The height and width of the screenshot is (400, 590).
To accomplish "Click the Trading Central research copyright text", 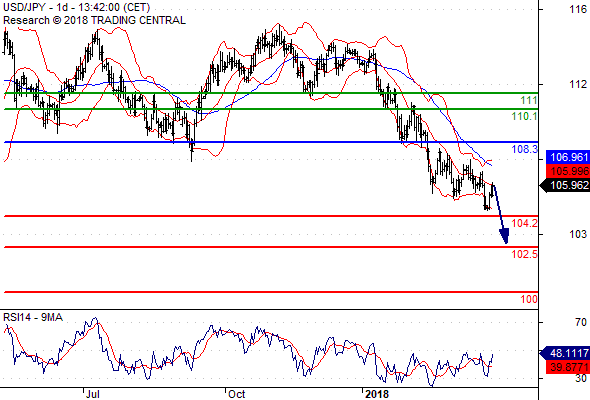I will coord(94,20).
